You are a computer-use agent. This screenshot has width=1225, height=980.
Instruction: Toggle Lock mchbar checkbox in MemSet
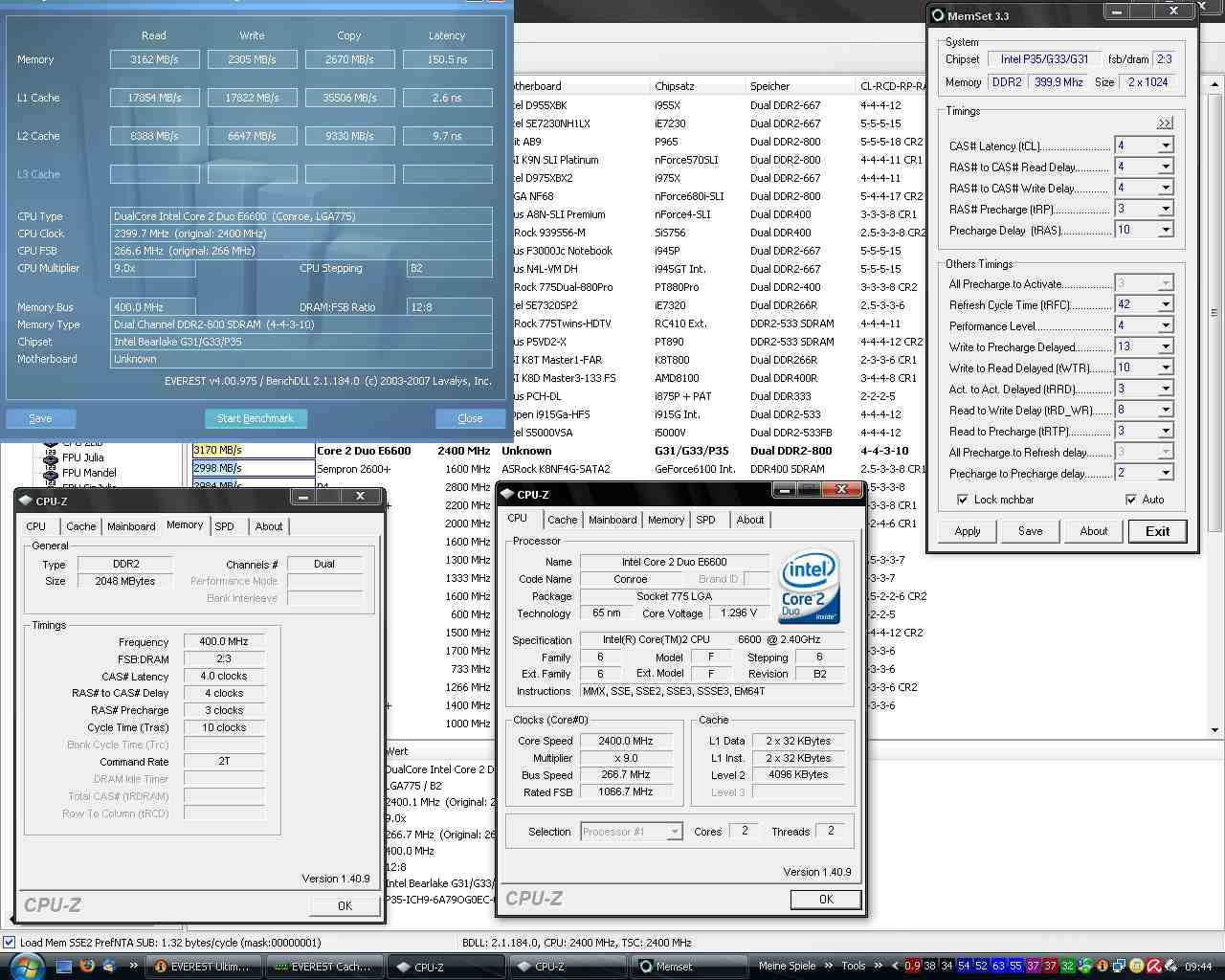(962, 500)
